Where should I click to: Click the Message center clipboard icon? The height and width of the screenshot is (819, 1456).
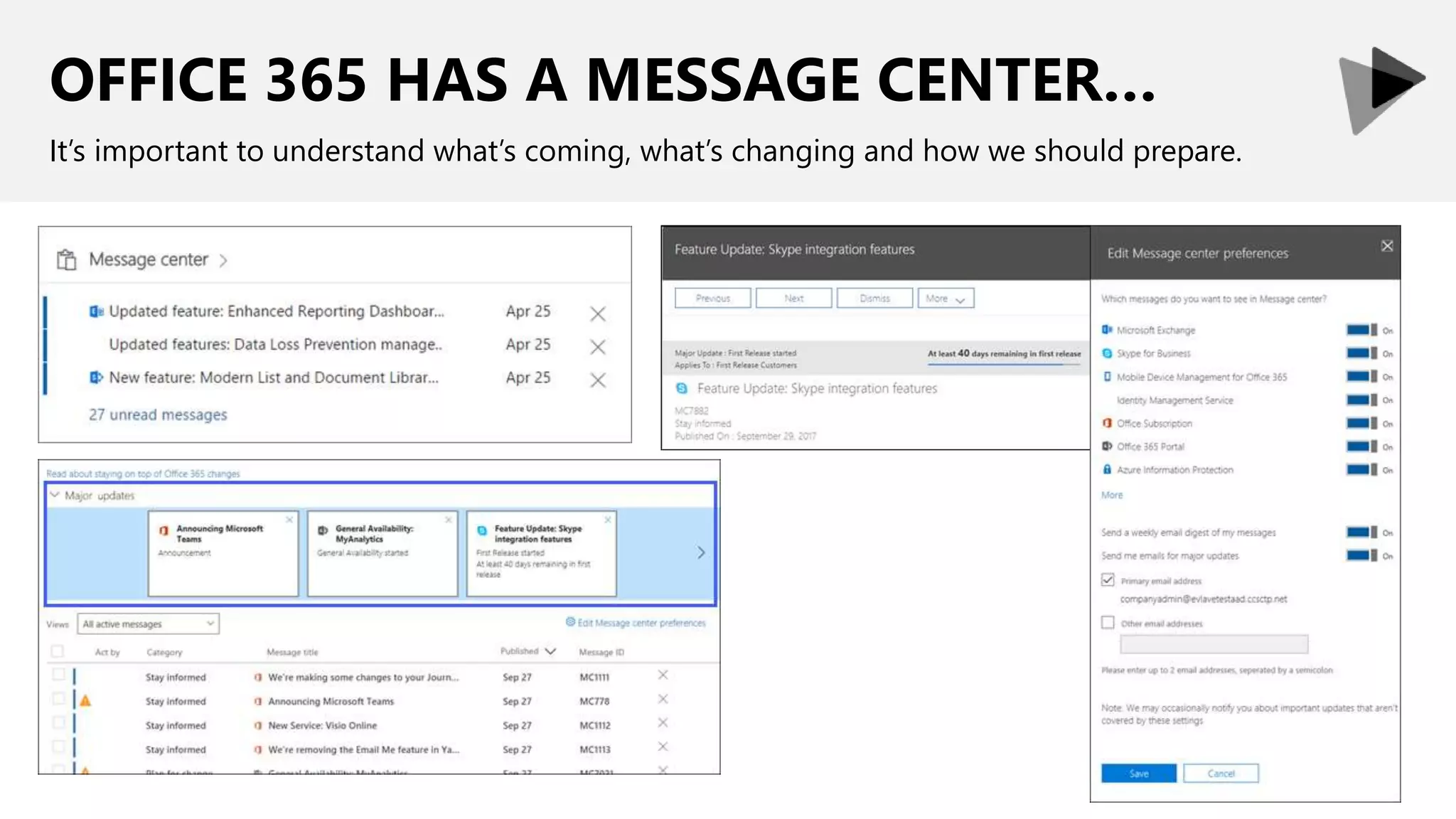(66, 259)
